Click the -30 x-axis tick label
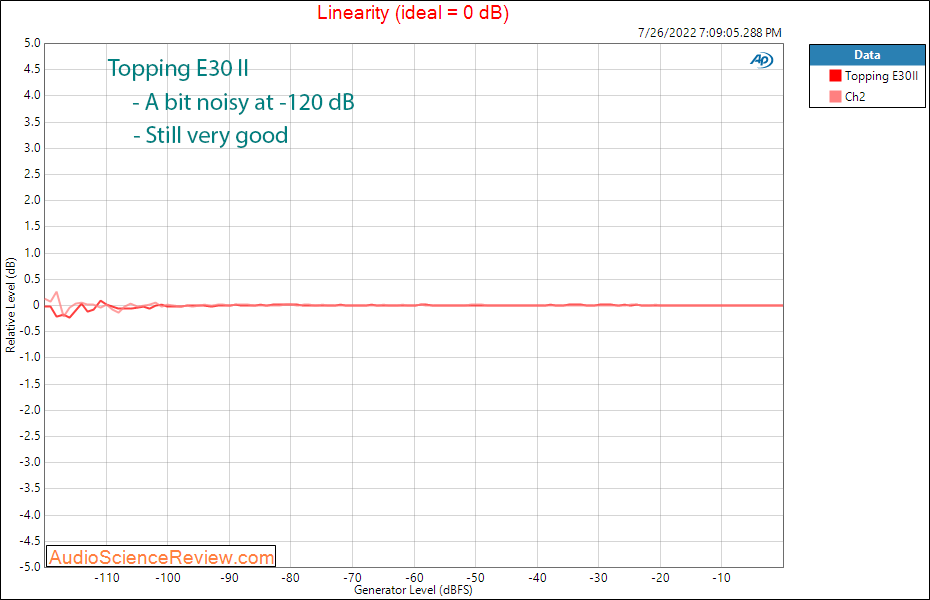The width and height of the screenshot is (930, 600). point(598,577)
